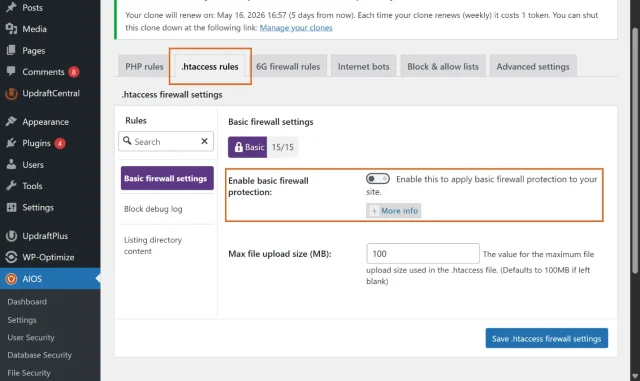Click the Comments bubble icon

tap(11, 71)
